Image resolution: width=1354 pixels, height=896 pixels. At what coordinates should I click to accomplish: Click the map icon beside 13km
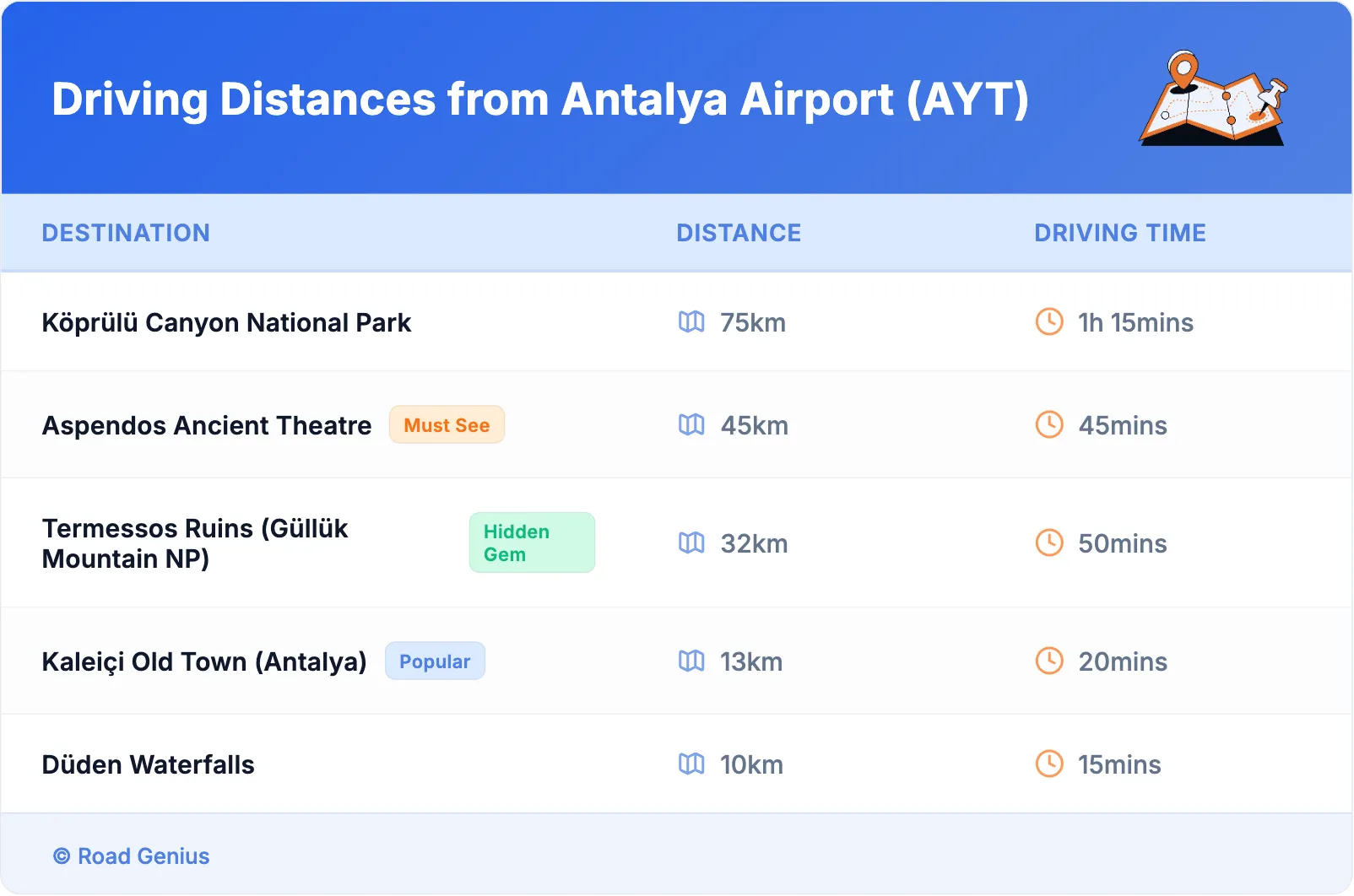[691, 661]
